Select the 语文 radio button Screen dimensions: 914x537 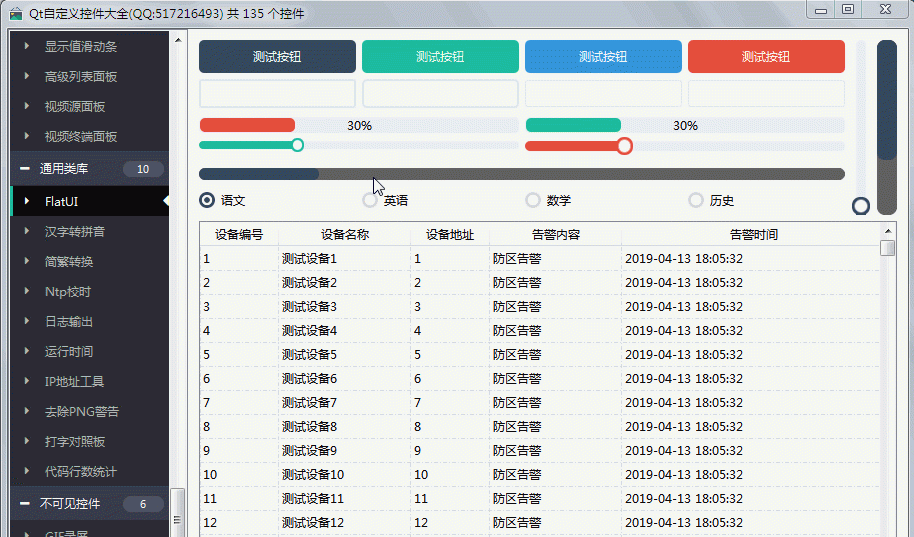[207, 200]
